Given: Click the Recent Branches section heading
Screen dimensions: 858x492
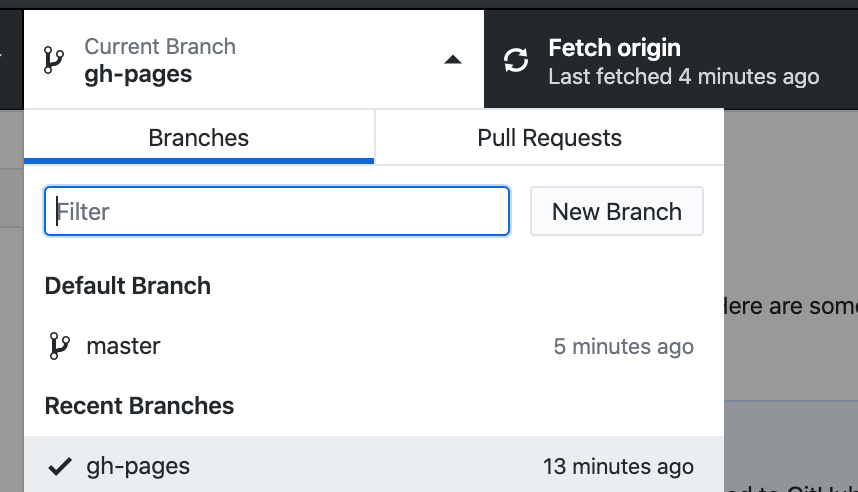Looking at the screenshot, I should pyautogui.click(x=139, y=406).
